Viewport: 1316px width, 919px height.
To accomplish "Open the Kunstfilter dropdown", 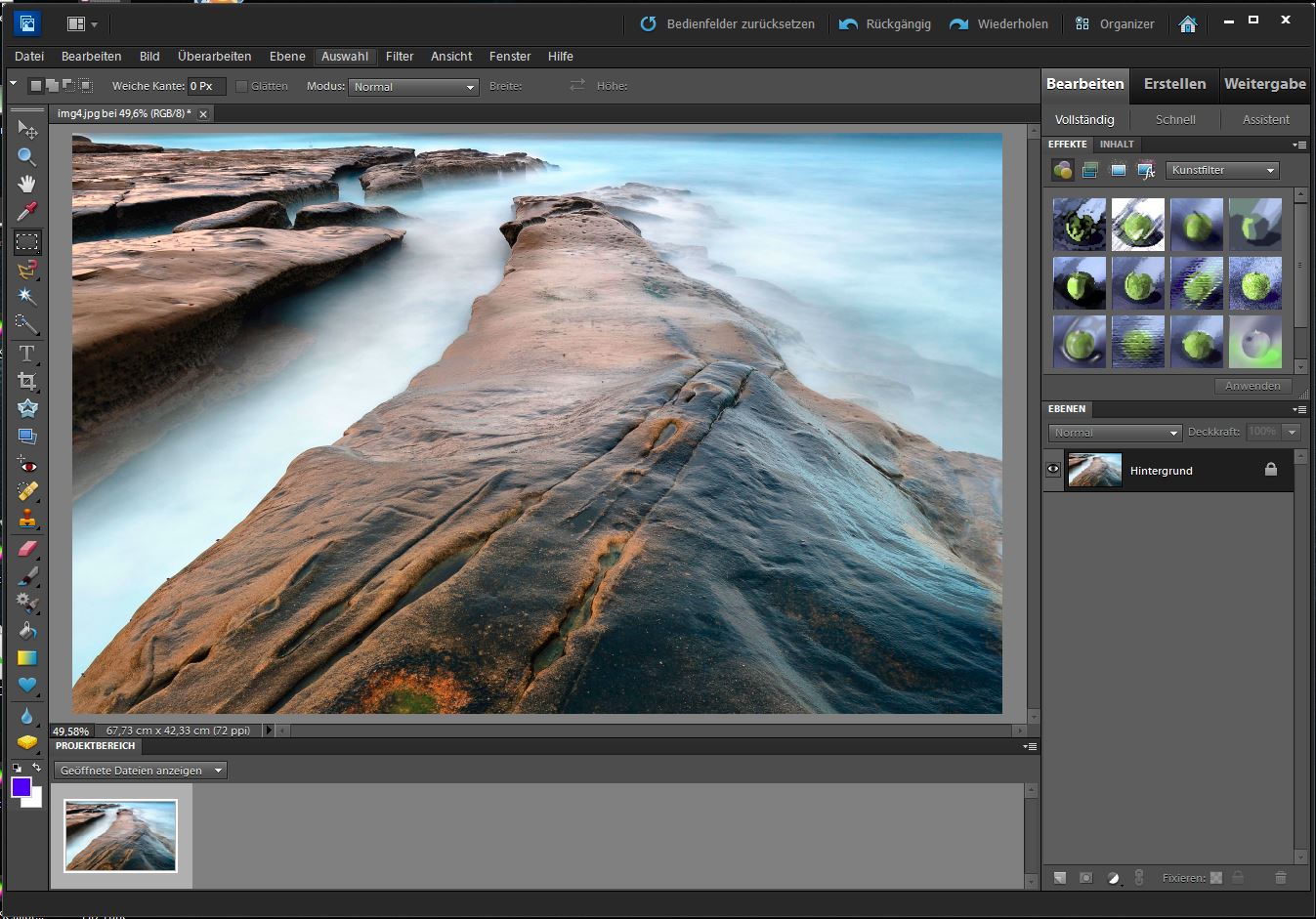I will (x=1222, y=170).
